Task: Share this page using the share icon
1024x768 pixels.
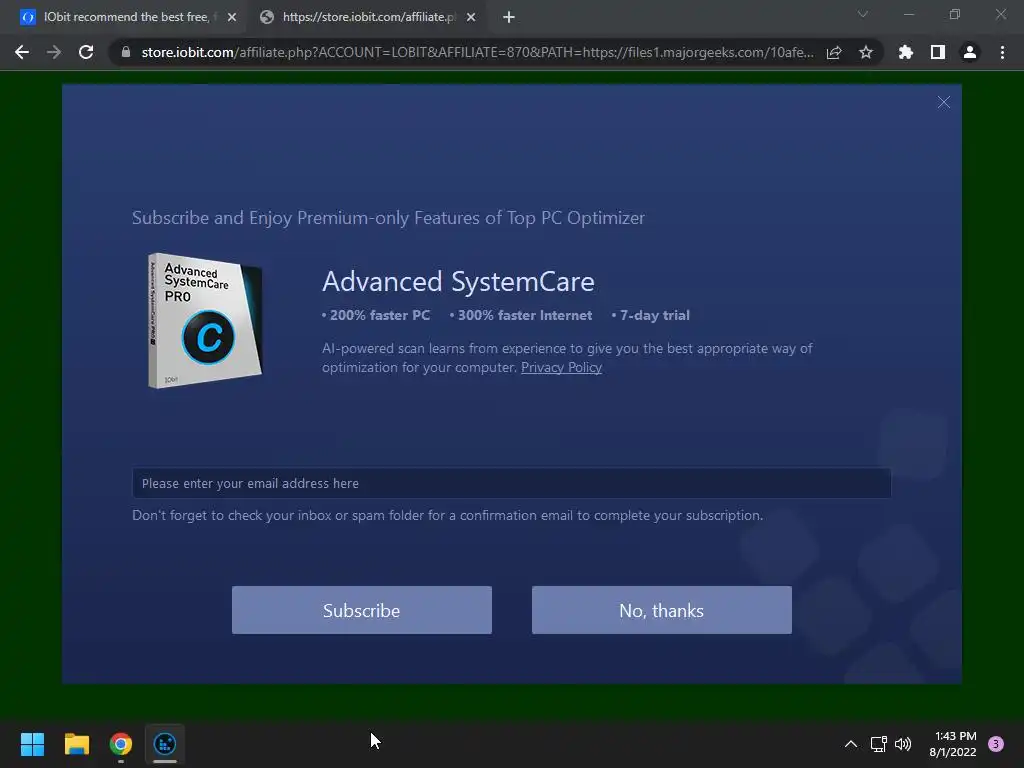Action: [834, 52]
